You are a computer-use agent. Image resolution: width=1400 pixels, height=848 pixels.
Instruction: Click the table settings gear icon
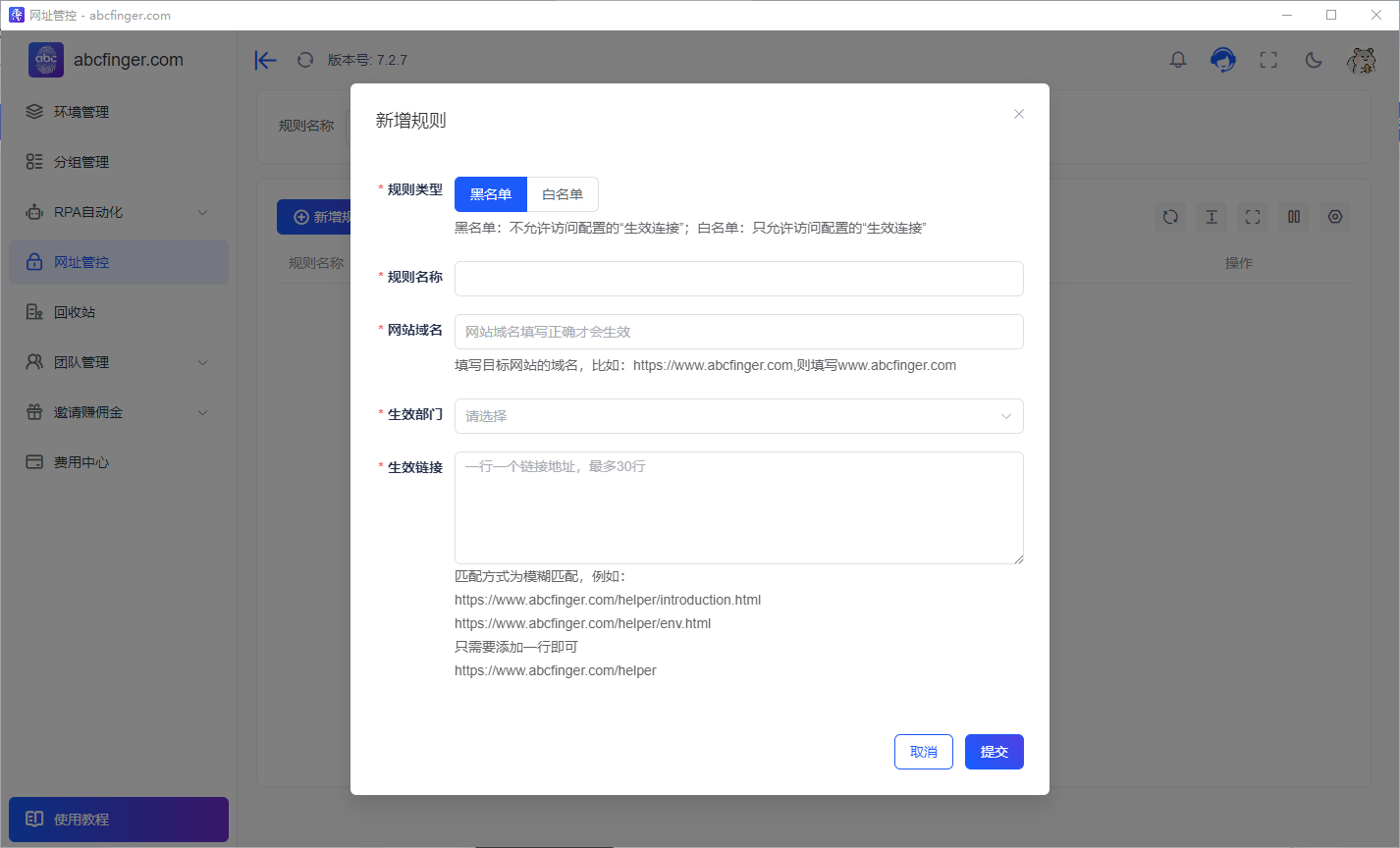coord(1335,217)
